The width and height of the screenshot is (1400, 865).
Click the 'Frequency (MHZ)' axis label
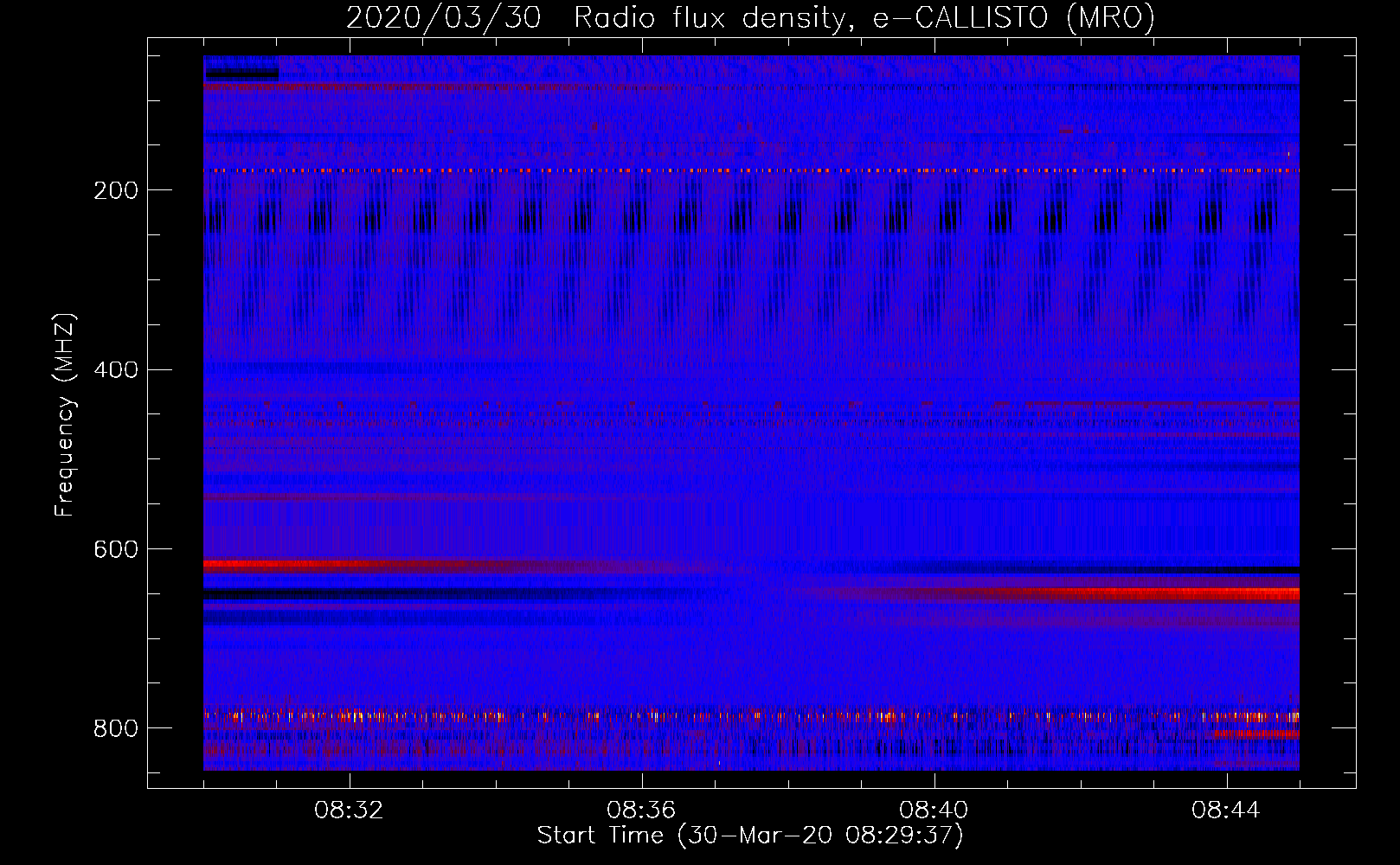[65, 415]
